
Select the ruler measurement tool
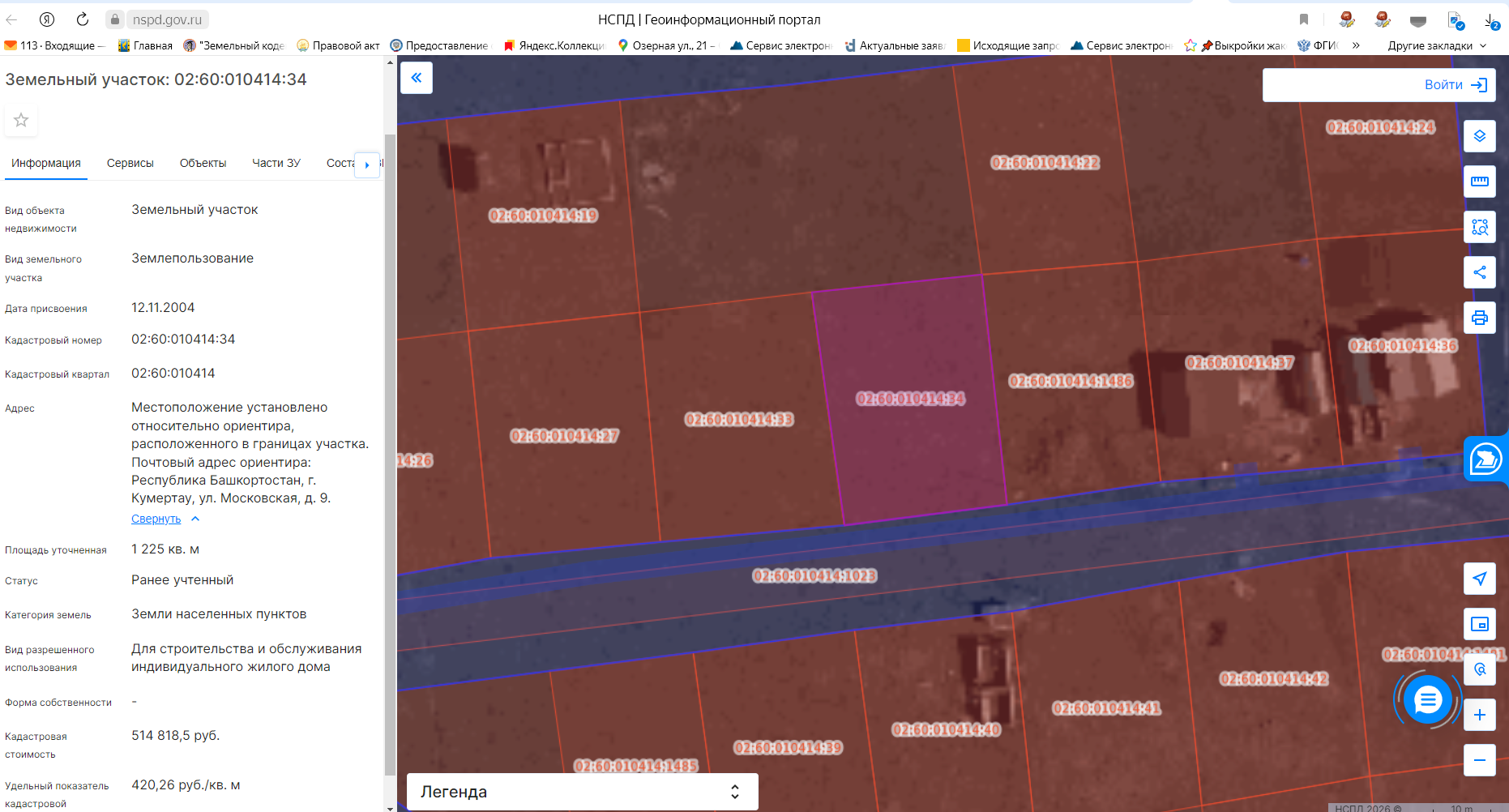(x=1479, y=182)
